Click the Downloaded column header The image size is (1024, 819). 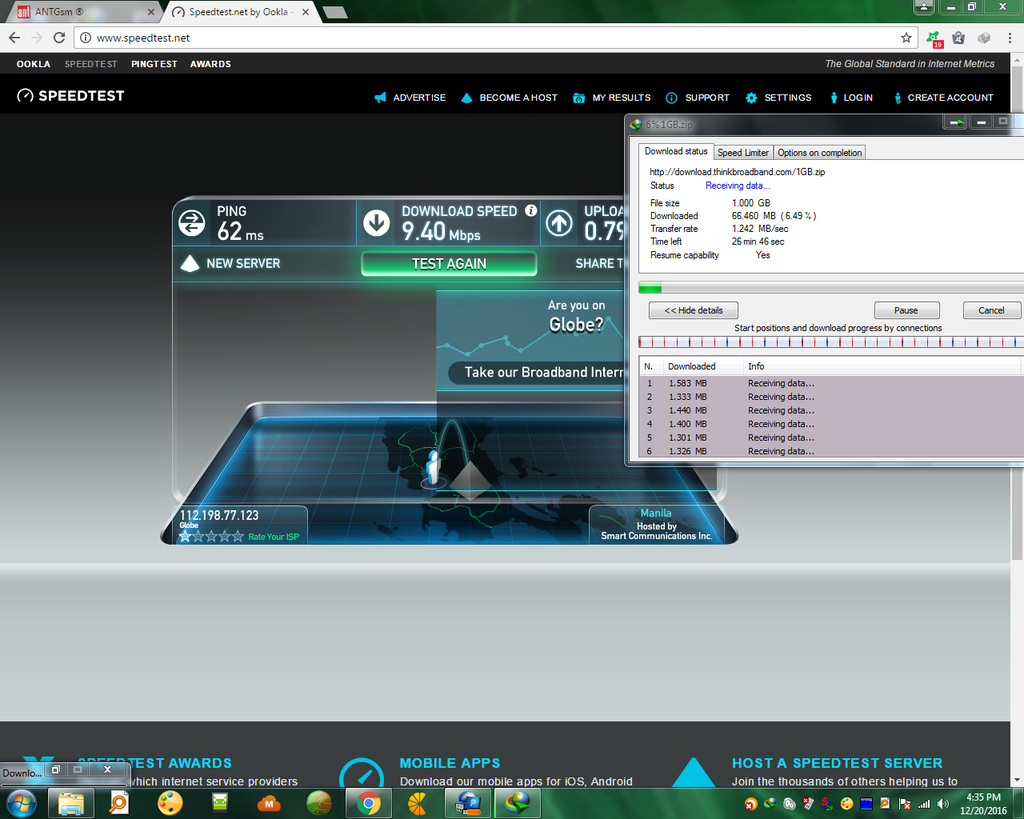703,366
